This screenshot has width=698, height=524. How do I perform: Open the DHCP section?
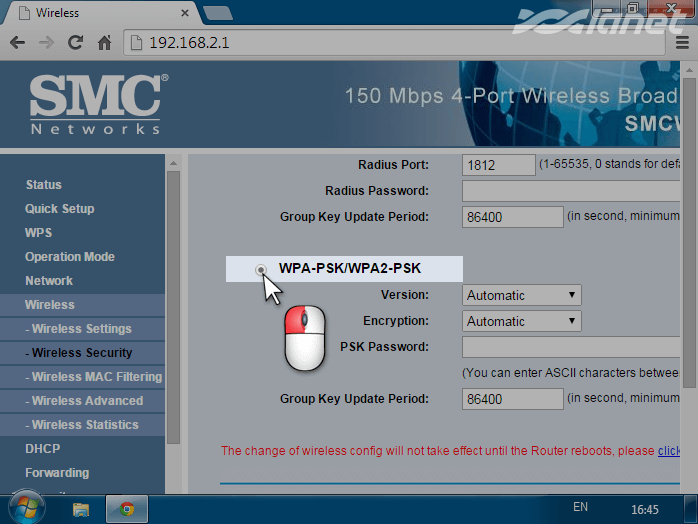coord(43,449)
